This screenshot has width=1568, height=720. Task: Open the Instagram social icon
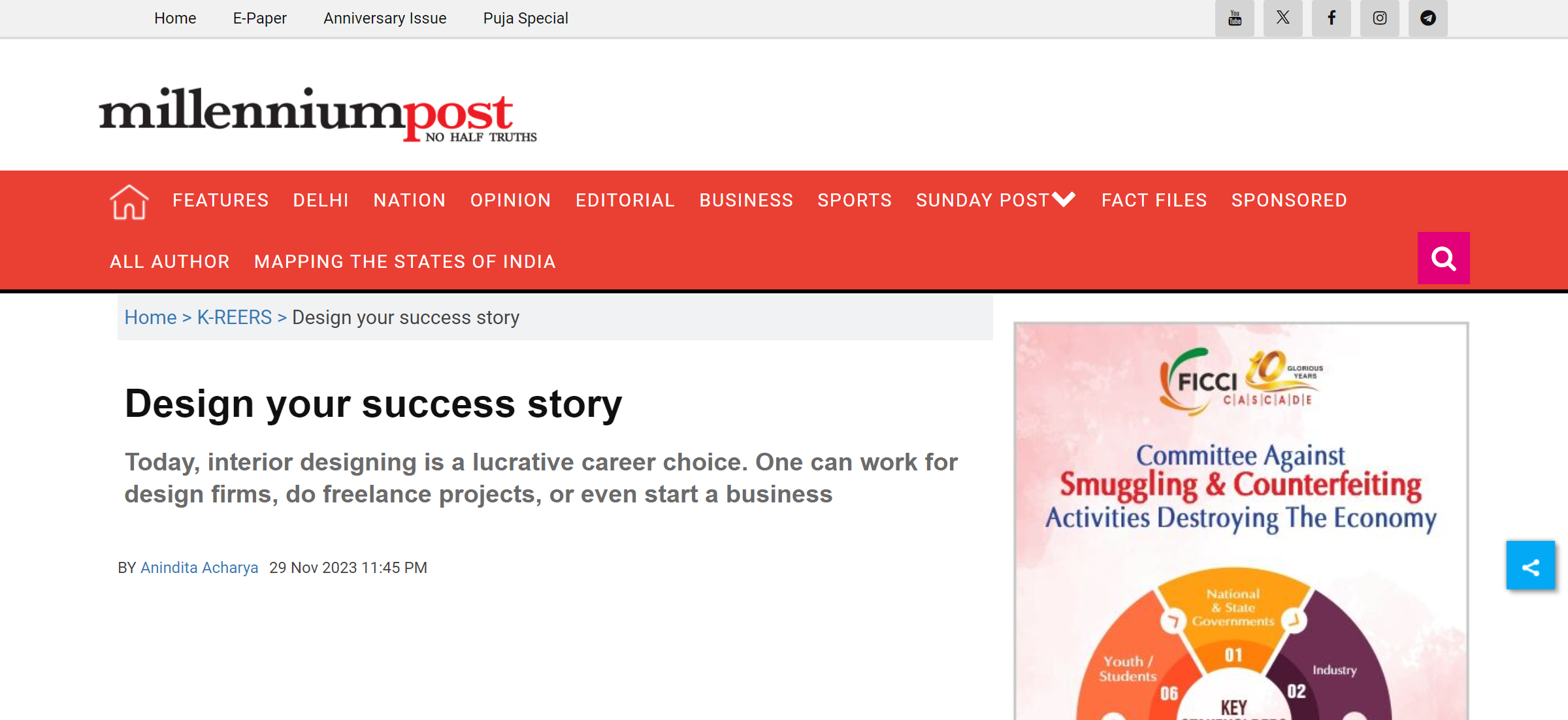pyautogui.click(x=1379, y=18)
